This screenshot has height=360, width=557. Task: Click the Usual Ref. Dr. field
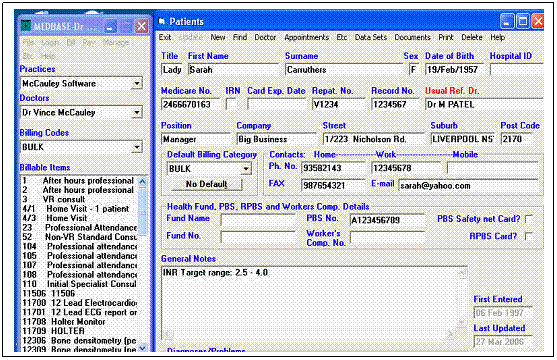pyautogui.click(x=484, y=104)
